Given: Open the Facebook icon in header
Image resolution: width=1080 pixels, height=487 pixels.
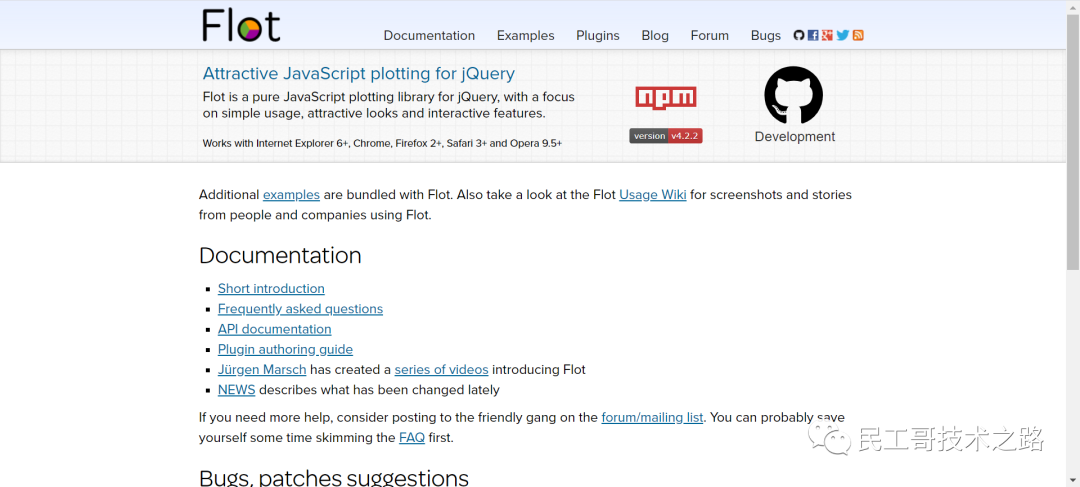Looking at the screenshot, I should pos(813,35).
